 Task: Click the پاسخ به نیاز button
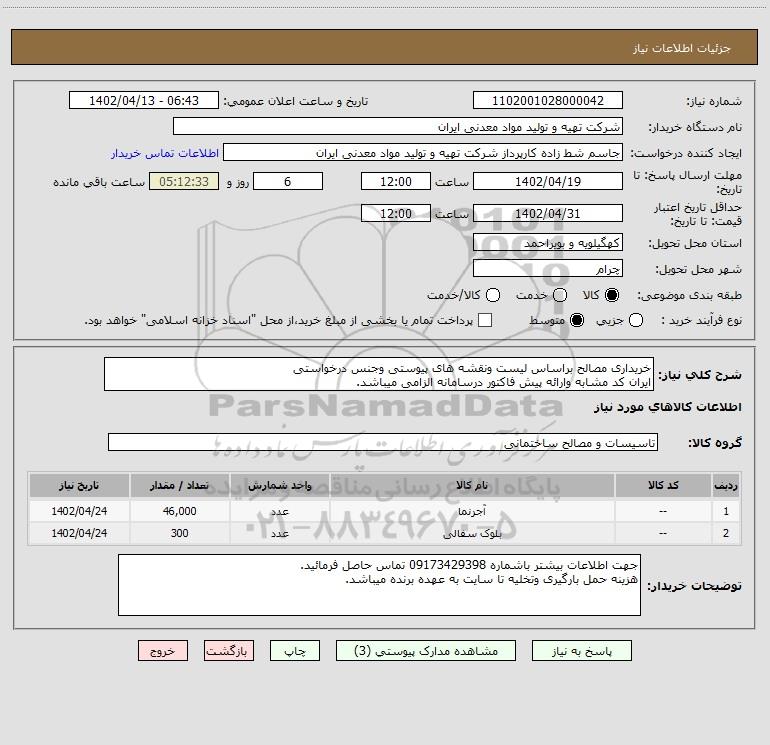(x=582, y=651)
